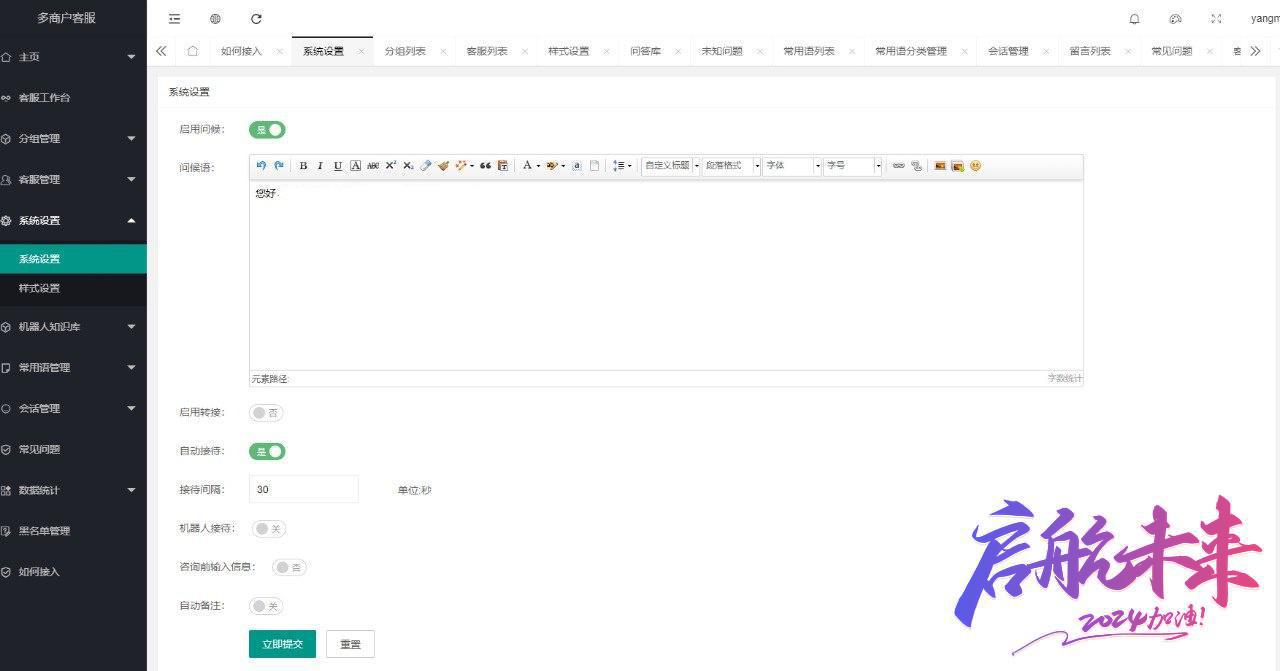This screenshot has height=671, width=1280.
Task: Enable the 机器人接待 switch
Action: coord(268,528)
